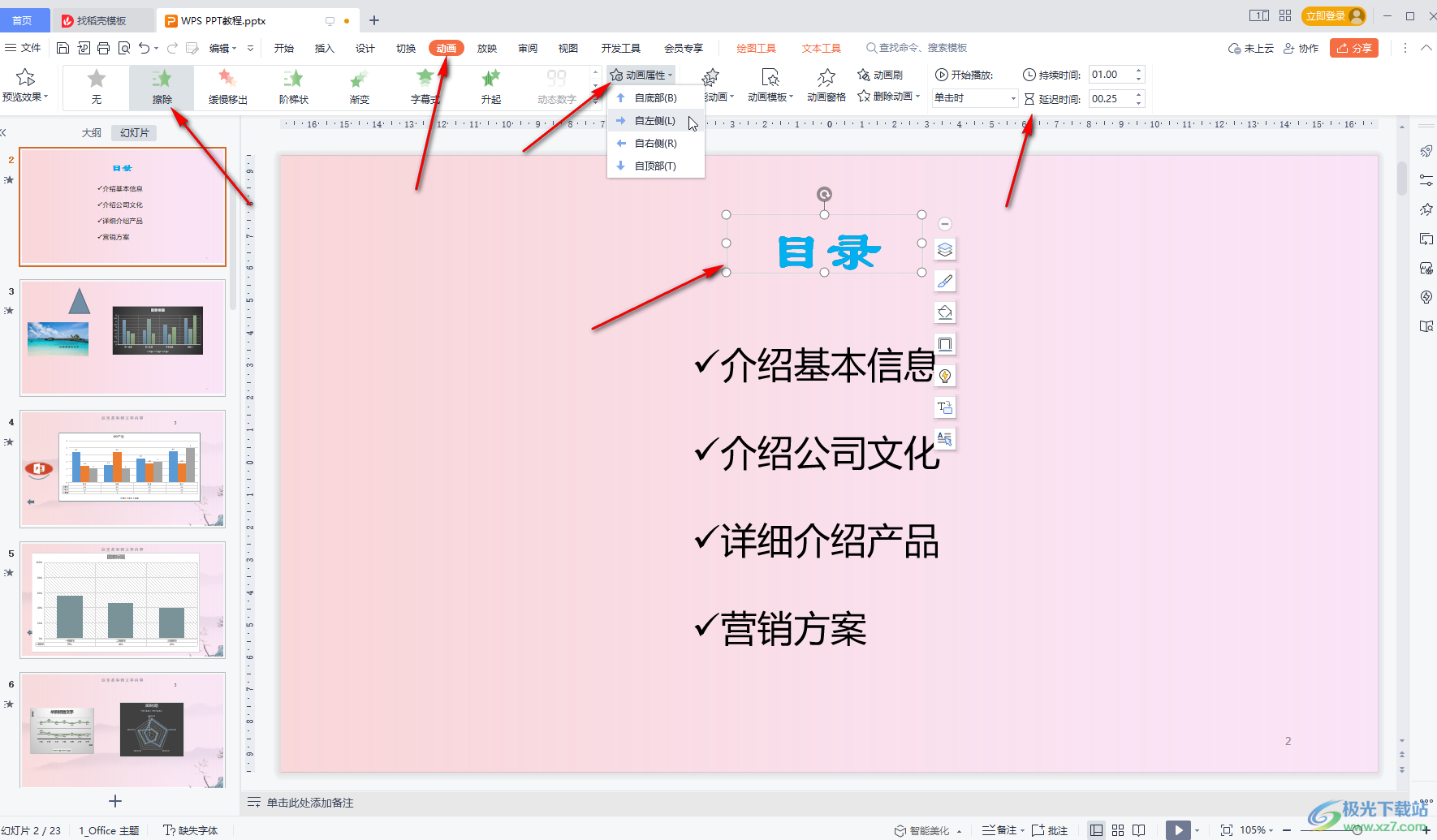
Task: Select 自左侧(L) direction option
Action: click(x=656, y=120)
